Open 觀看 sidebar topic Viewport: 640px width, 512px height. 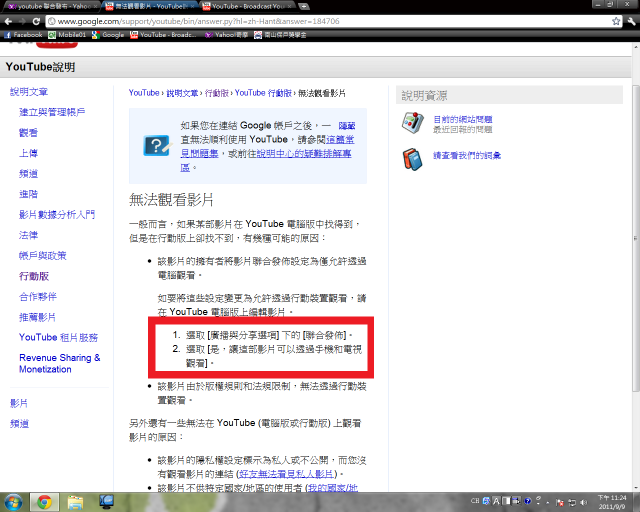click(x=28, y=132)
